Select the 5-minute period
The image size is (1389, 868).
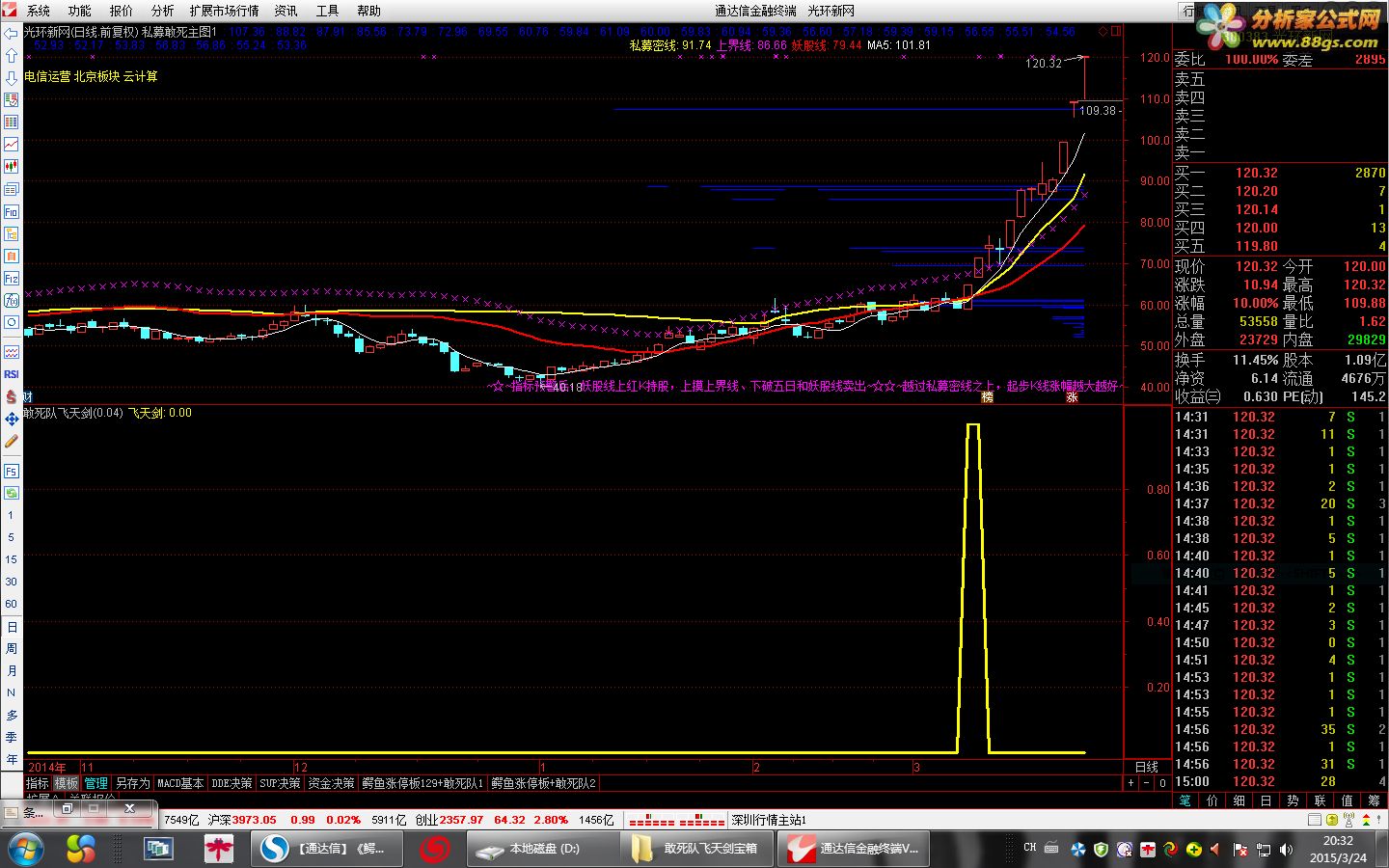click(x=12, y=538)
